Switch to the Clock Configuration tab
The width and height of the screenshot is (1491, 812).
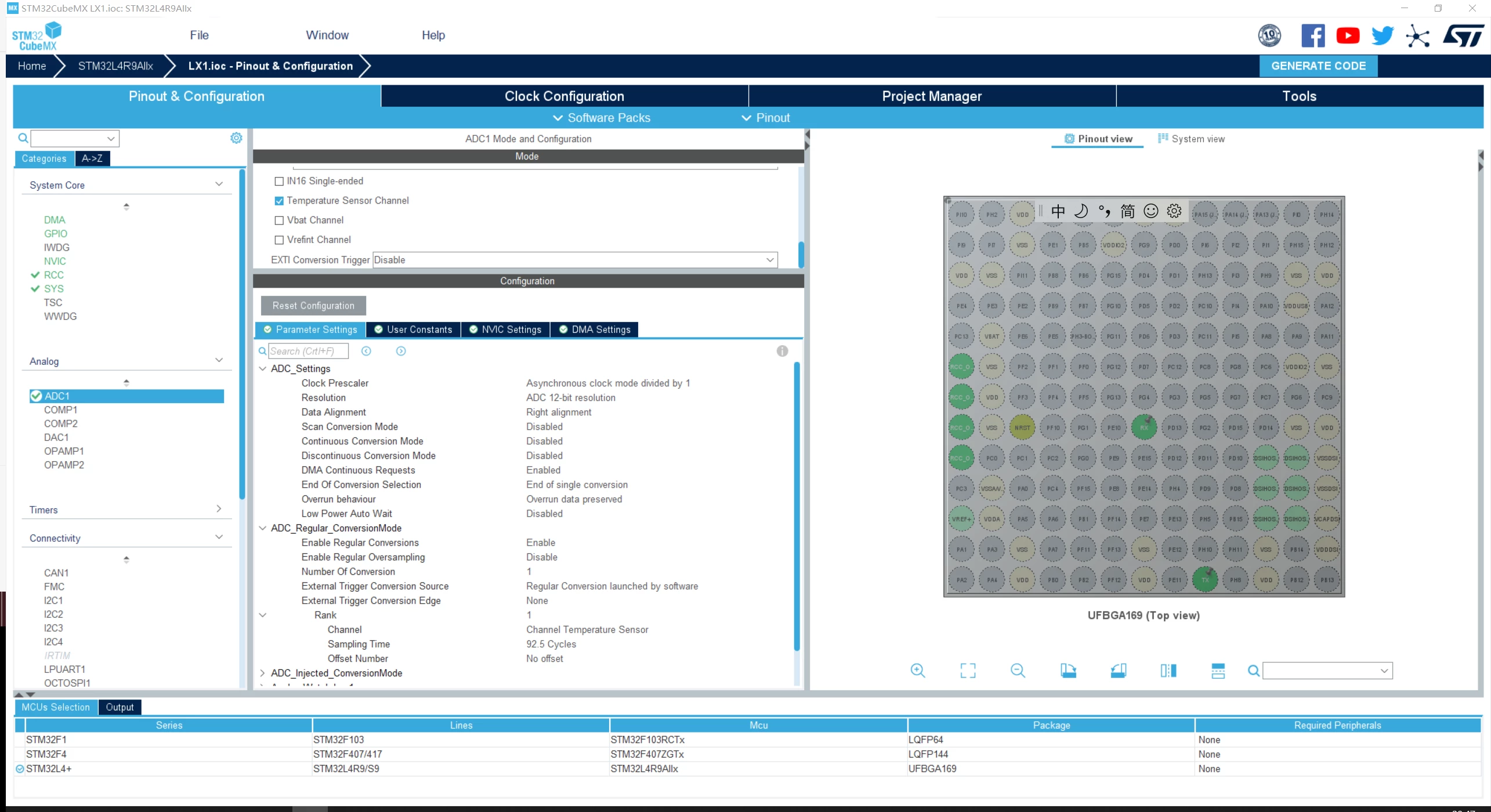pyautogui.click(x=564, y=96)
